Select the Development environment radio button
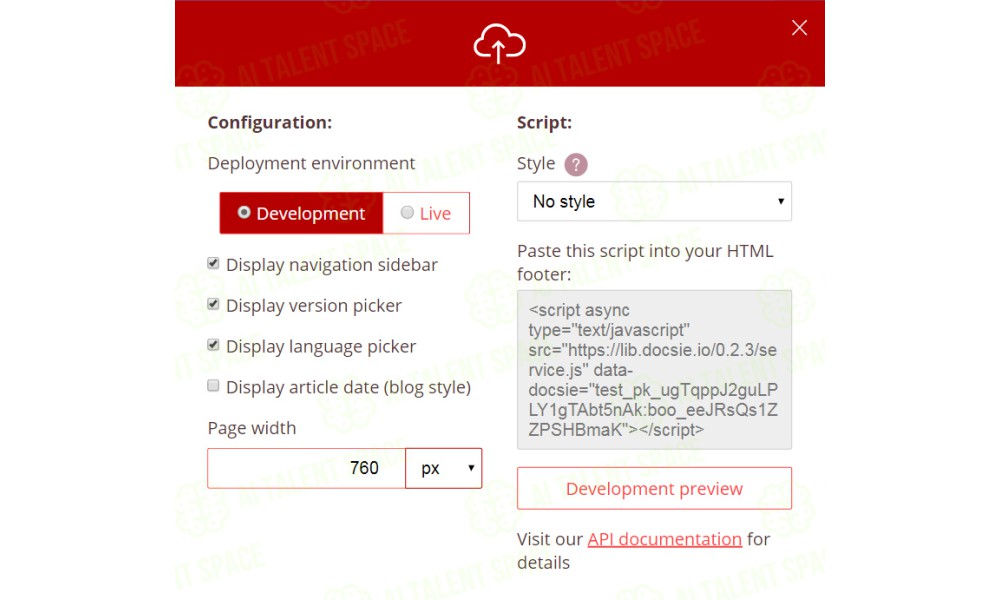The height and width of the screenshot is (600, 1000). pyautogui.click(x=244, y=212)
